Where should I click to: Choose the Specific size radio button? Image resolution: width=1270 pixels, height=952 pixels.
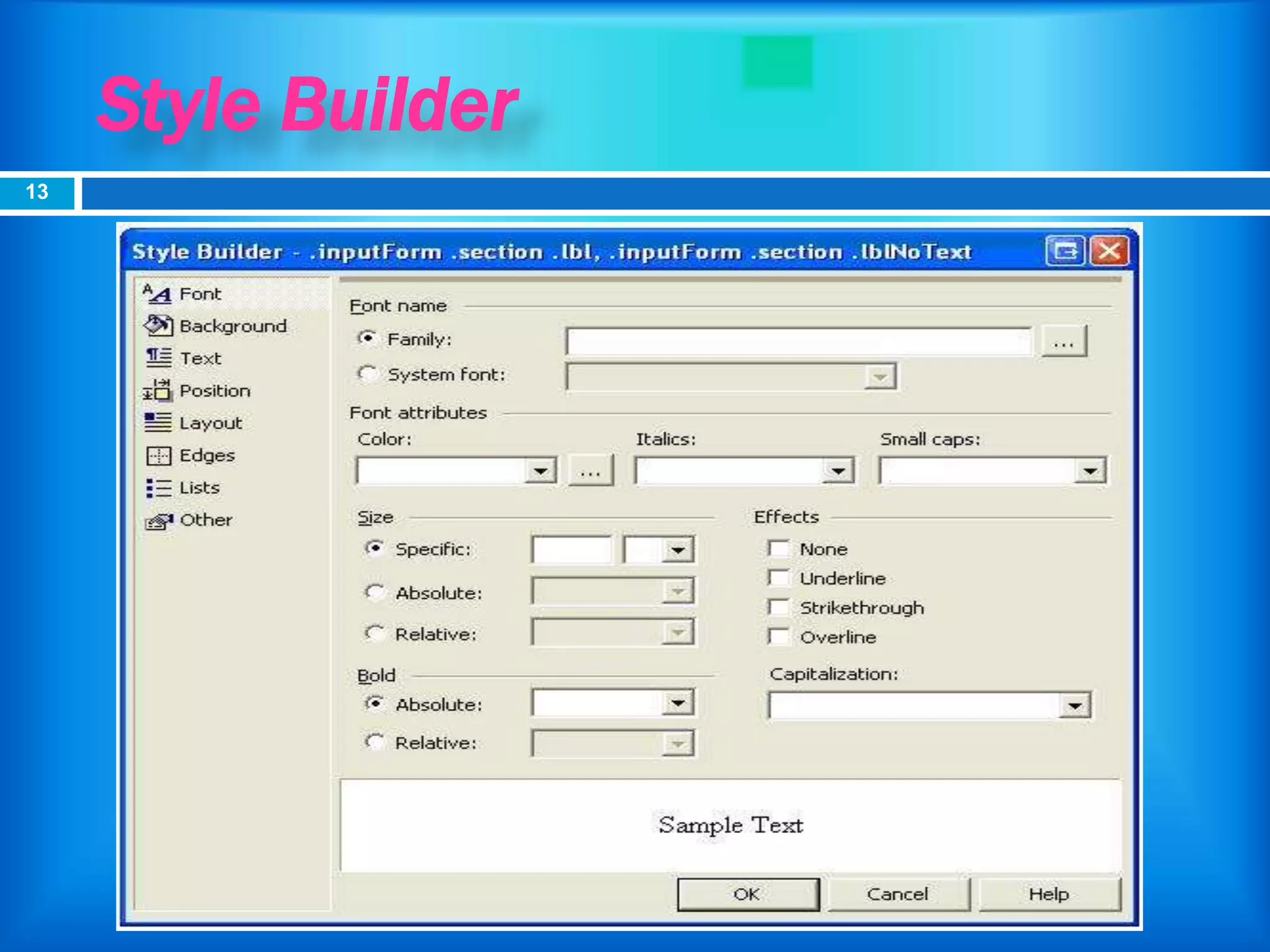(x=375, y=548)
